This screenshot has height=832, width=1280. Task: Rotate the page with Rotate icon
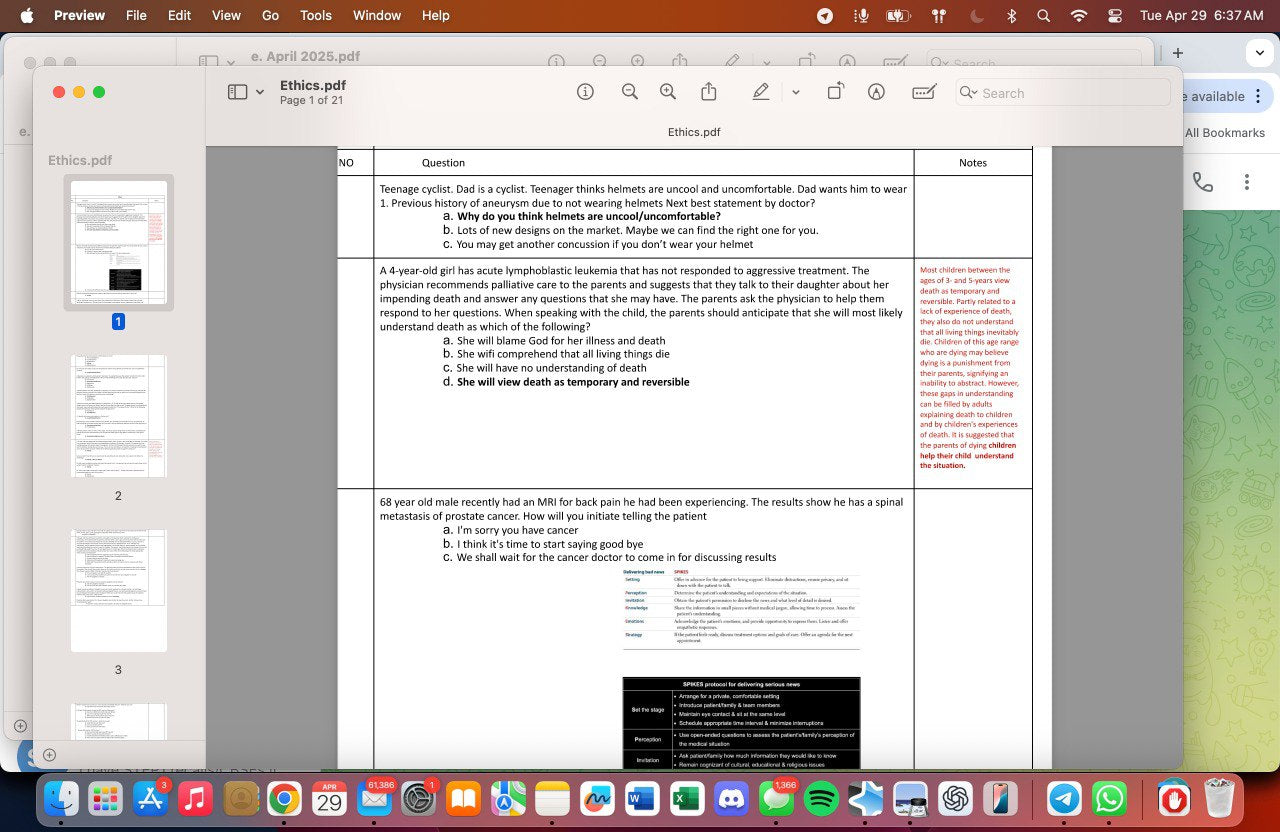click(835, 92)
